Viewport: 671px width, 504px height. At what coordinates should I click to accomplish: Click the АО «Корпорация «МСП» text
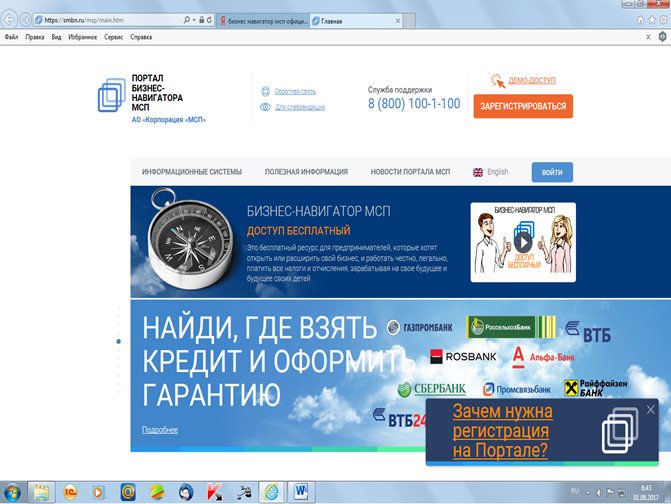tap(169, 120)
